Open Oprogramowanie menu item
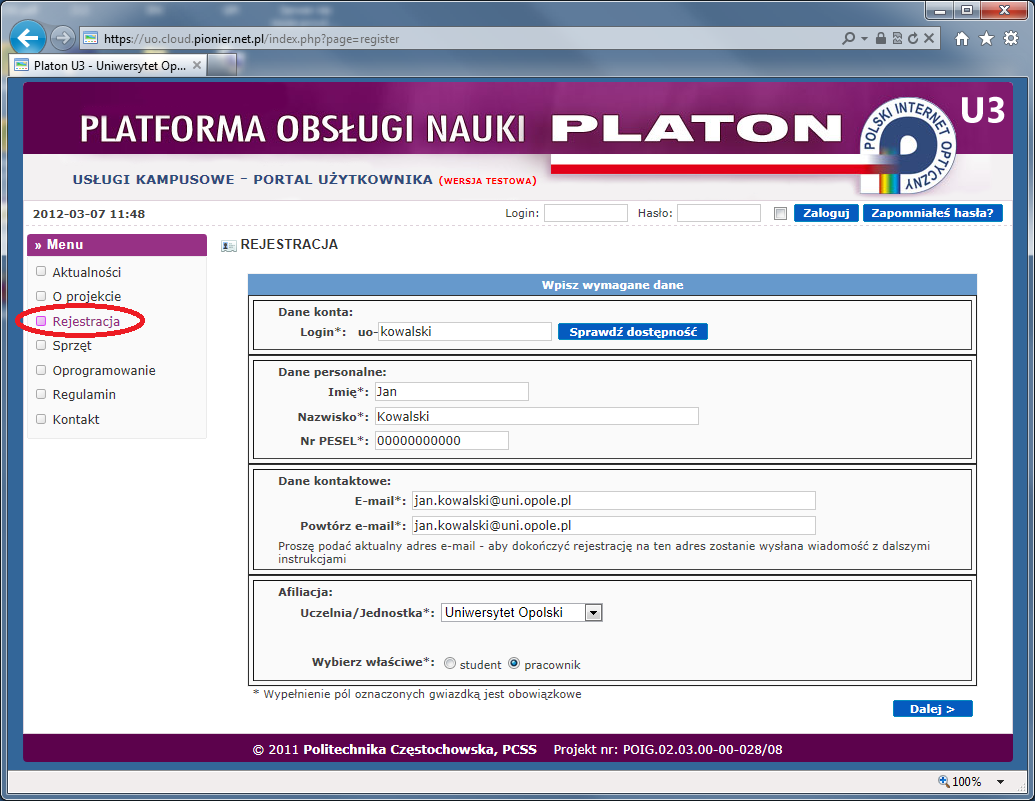The image size is (1035, 801). 104,370
